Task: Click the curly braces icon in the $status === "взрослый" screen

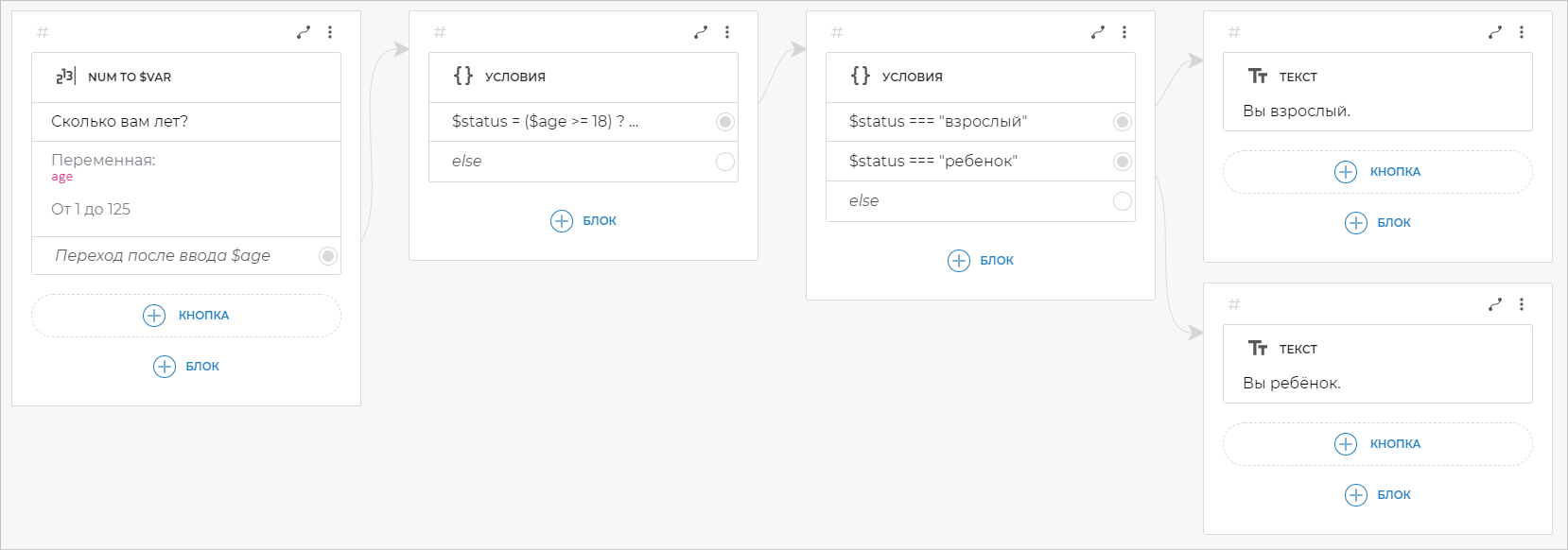Action: pos(860,76)
